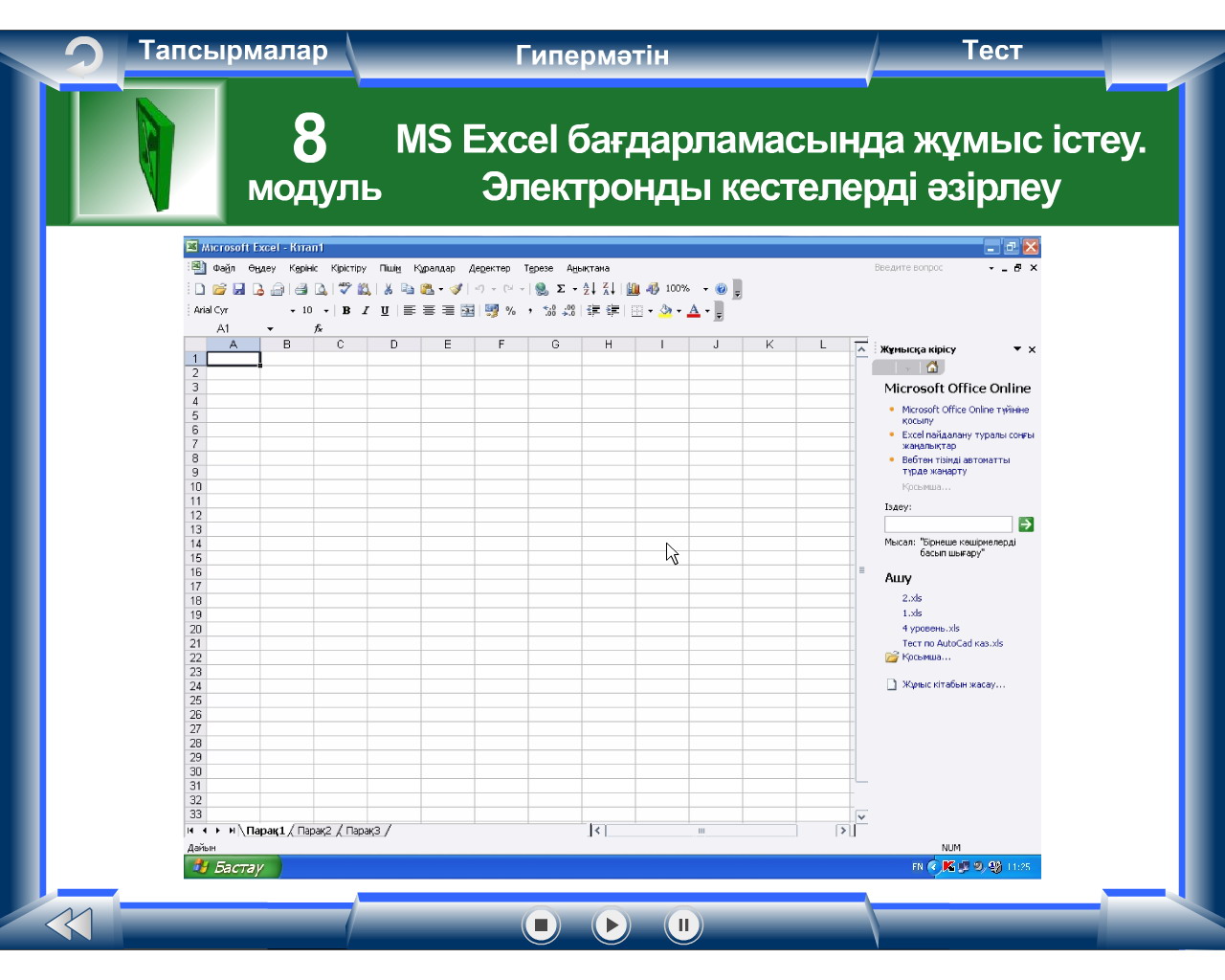Image resolution: width=1225 pixels, height=980 pixels.
Task: Play the lesson video
Action: [x=611, y=925]
